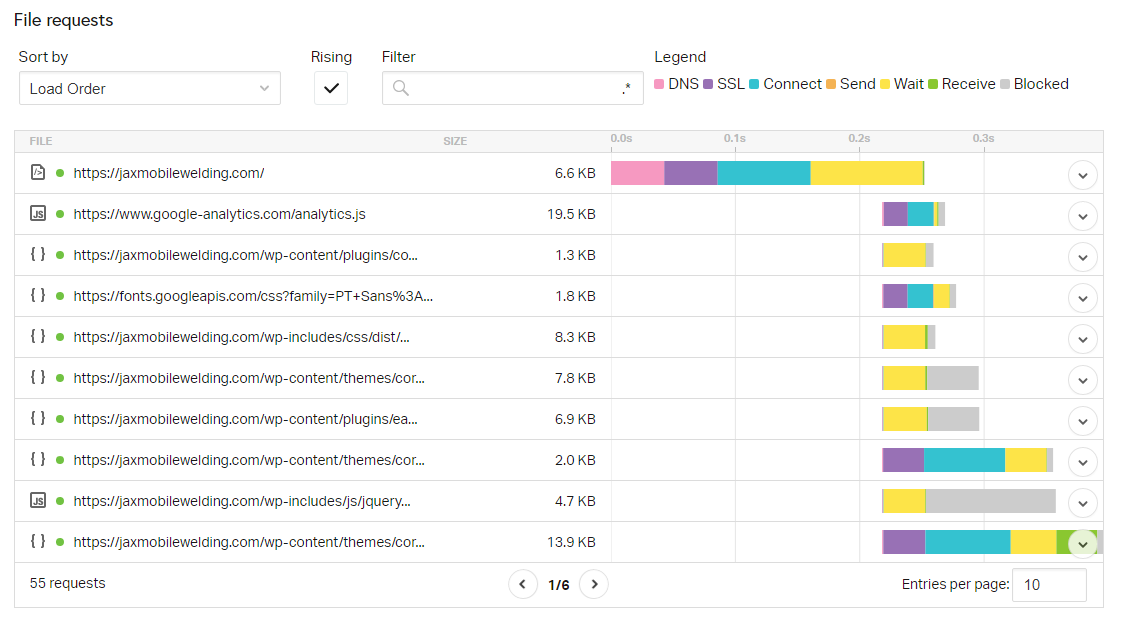Click the Filter search input field

(x=513, y=89)
